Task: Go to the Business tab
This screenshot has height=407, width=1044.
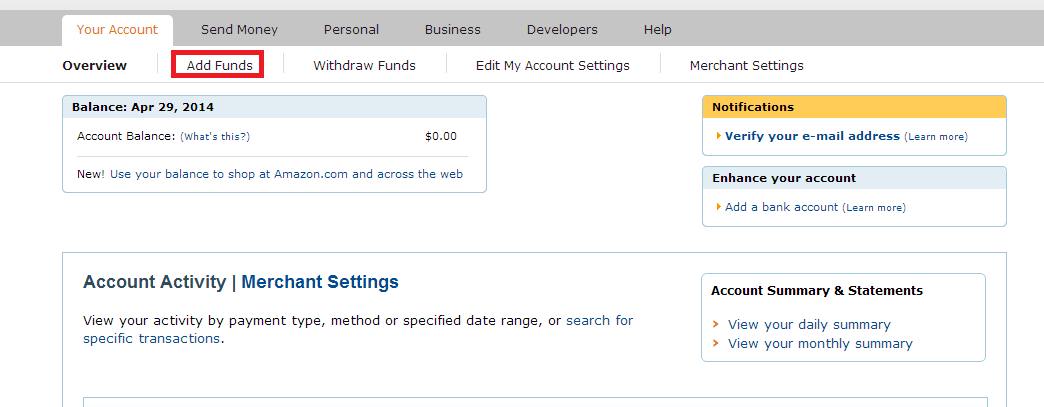Action: (453, 30)
